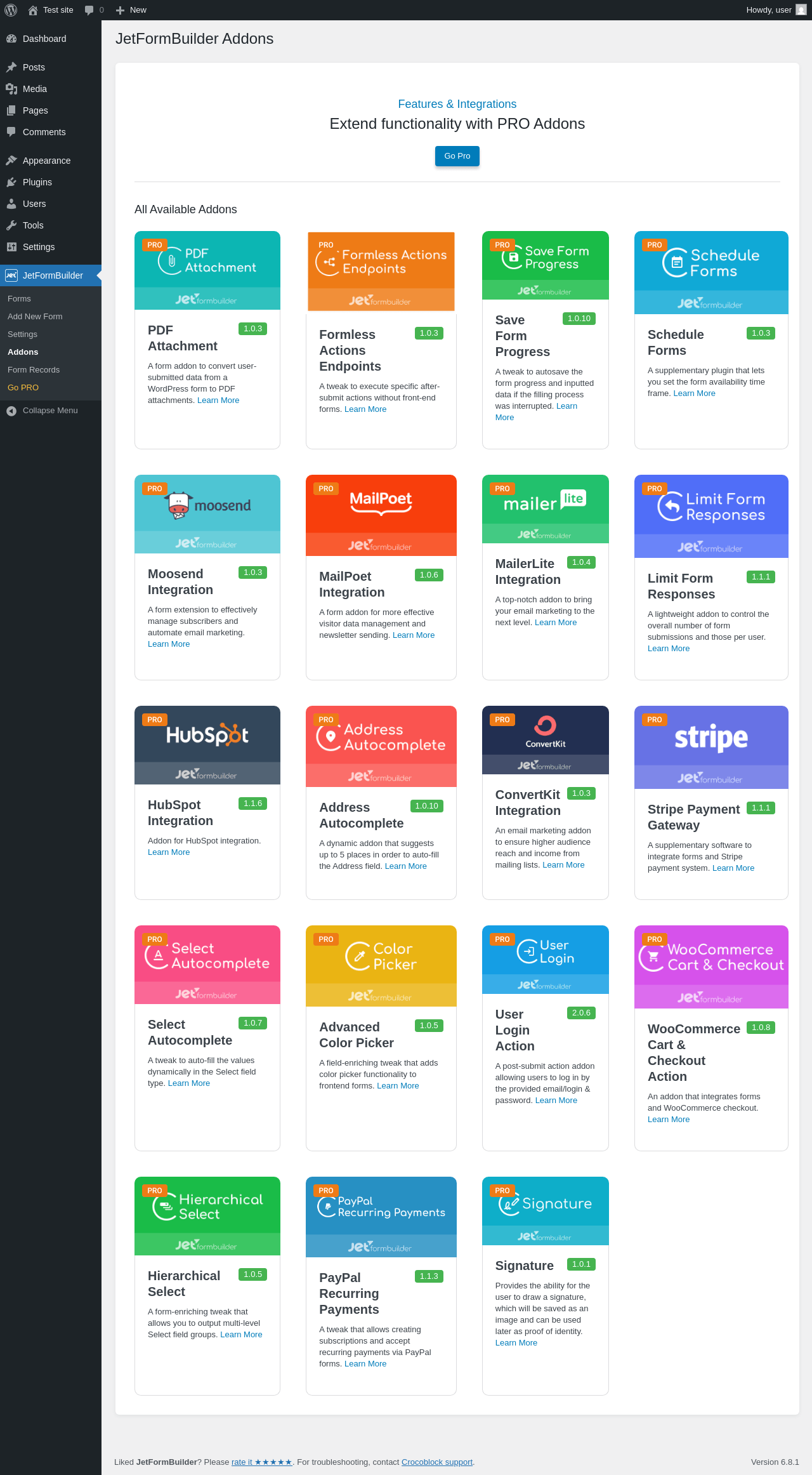
Task: Click Learn More for HubSpot Integration
Action: pos(169,852)
